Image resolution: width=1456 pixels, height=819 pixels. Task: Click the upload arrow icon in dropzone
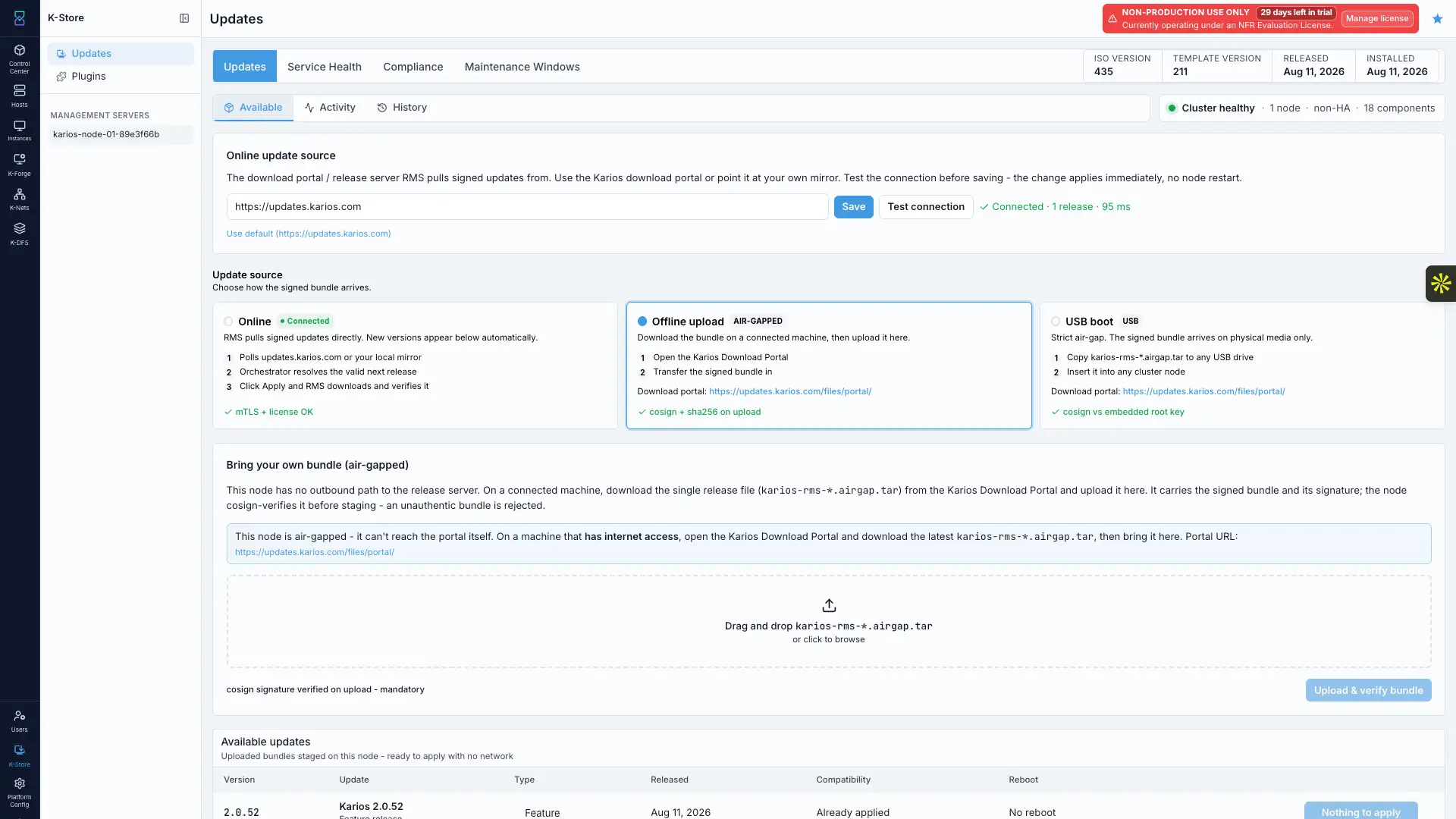pyautogui.click(x=829, y=606)
